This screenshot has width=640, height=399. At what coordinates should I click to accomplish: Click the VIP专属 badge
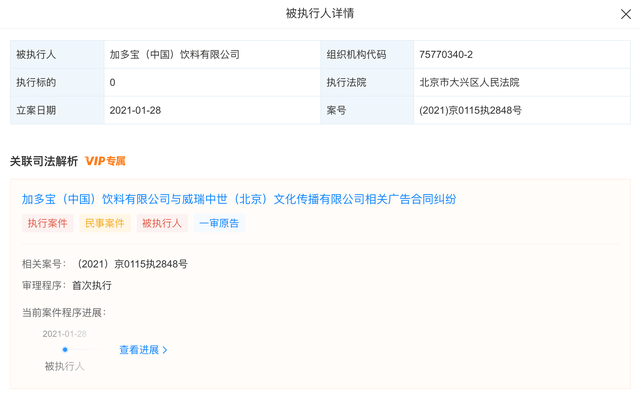105,161
